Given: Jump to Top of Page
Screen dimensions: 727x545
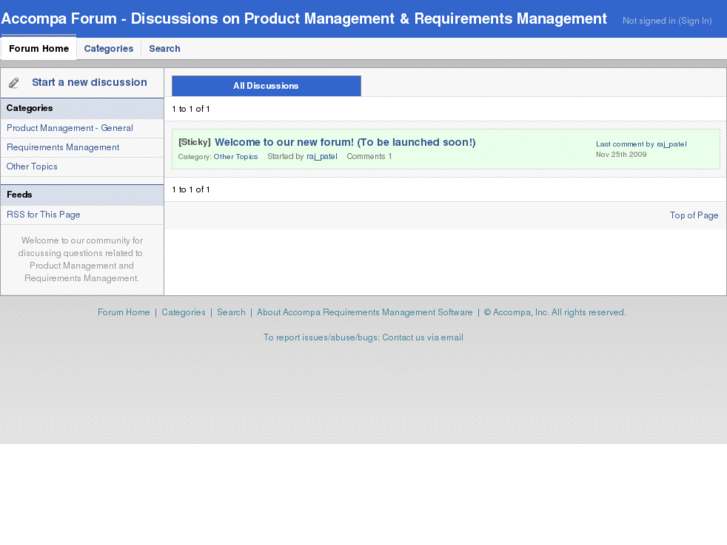Looking at the screenshot, I should coord(694,215).
